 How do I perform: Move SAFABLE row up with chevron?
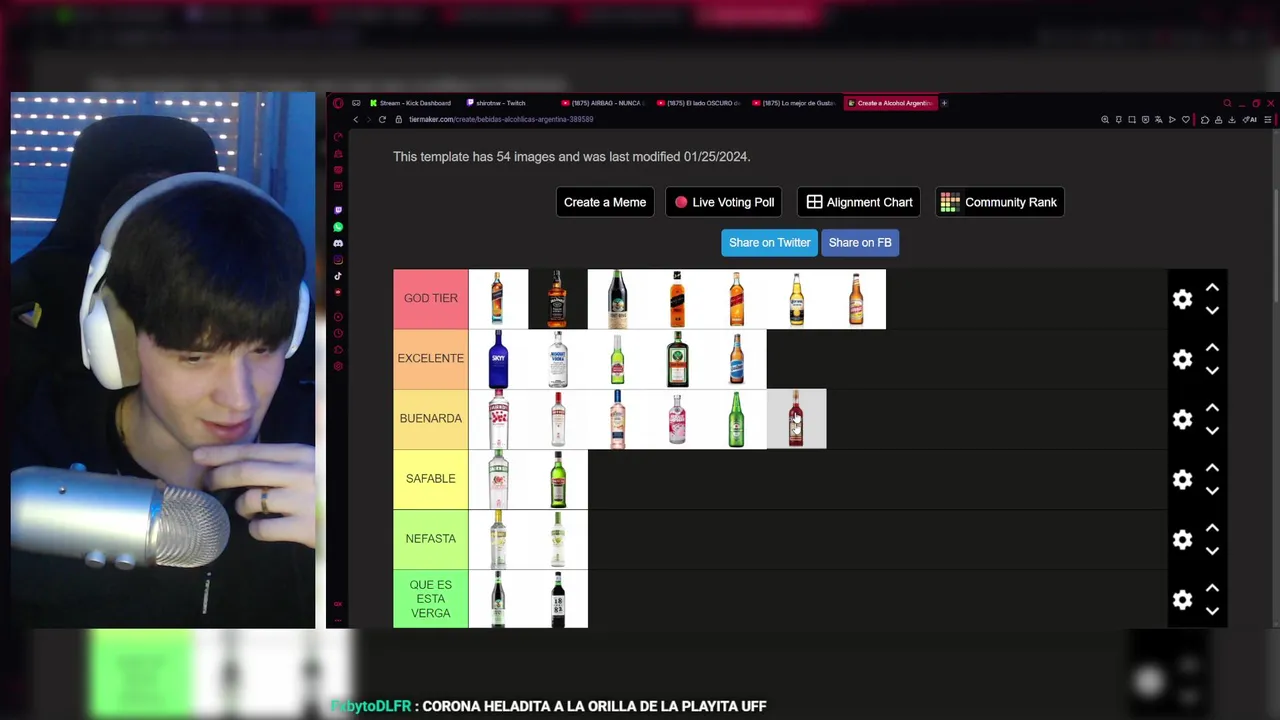point(1212,468)
